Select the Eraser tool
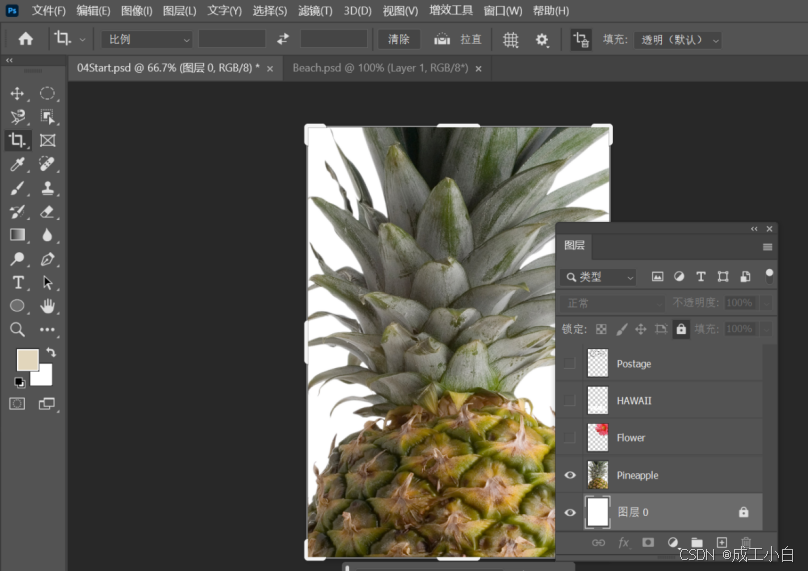The height and width of the screenshot is (571, 808). 47,211
